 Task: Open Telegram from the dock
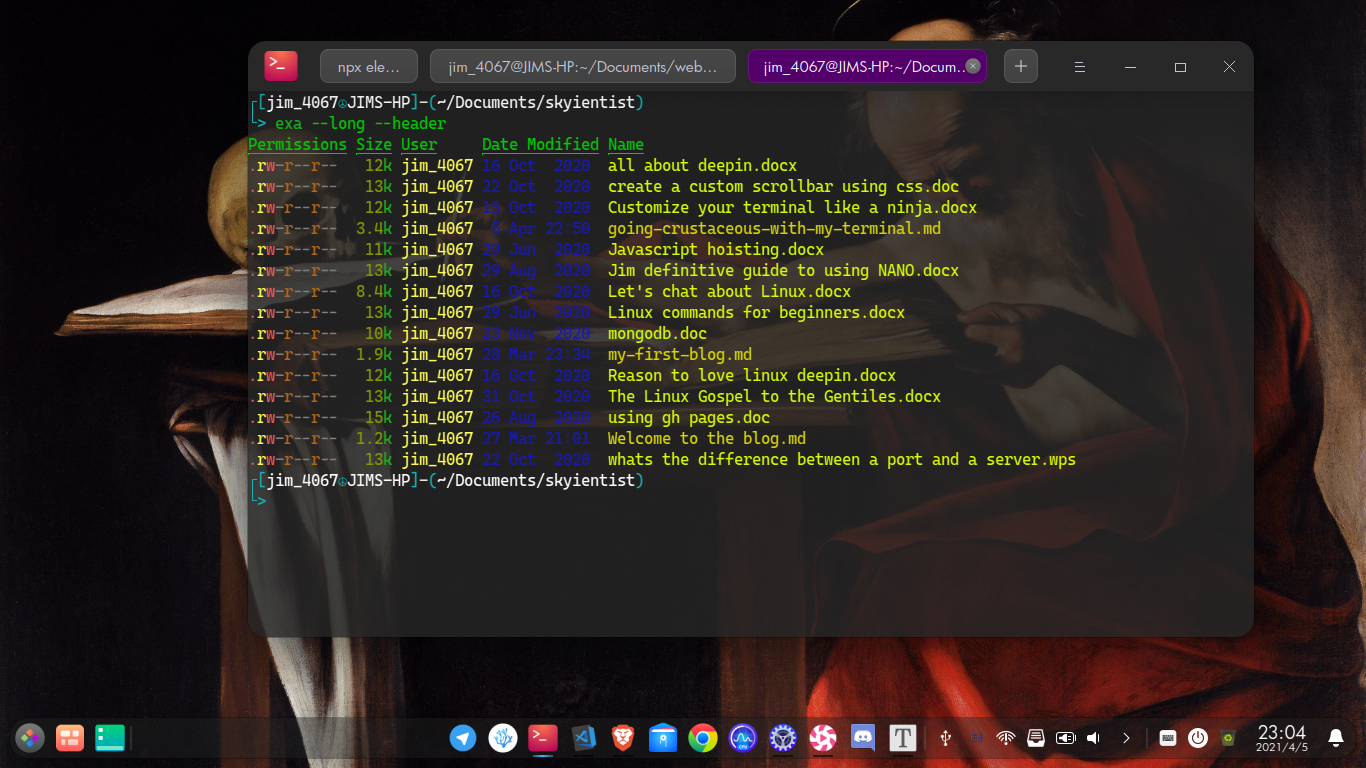coord(463,738)
